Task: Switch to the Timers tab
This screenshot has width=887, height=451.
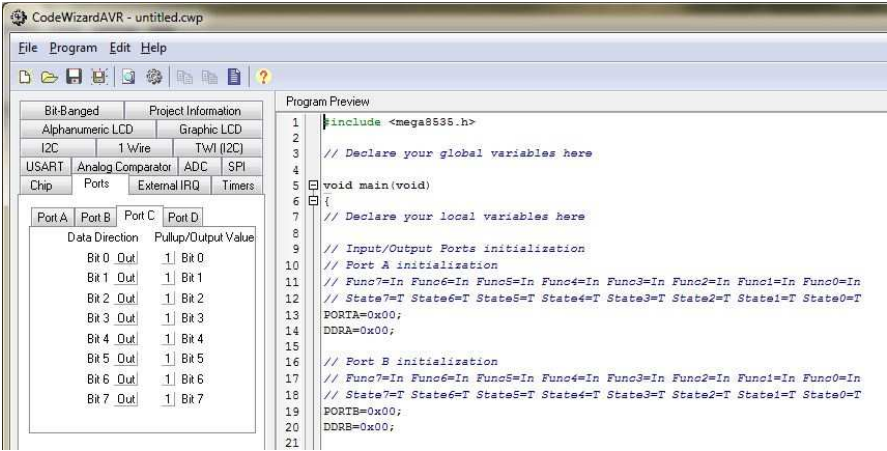Action: point(238,185)
